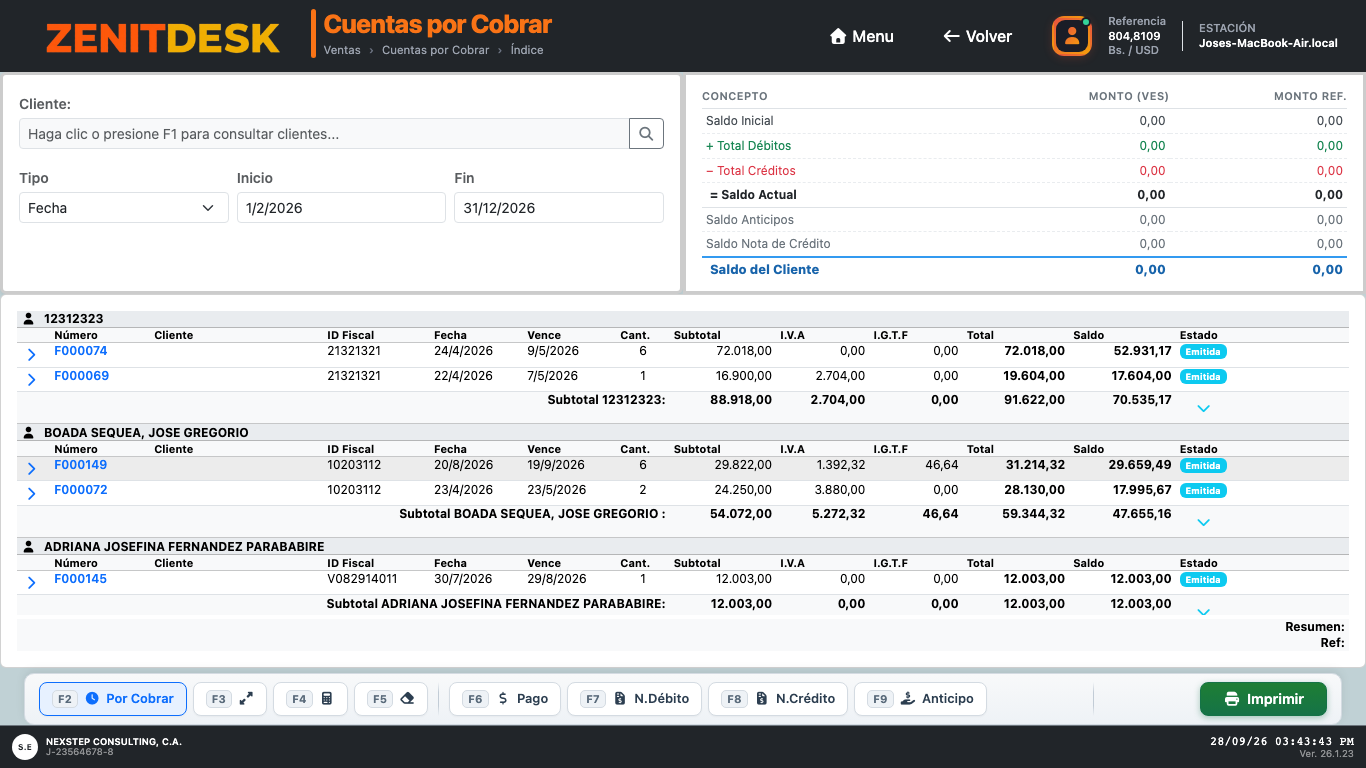Image resolution: width=1366 pixels, height=768 pixels.
Task: Click date and time 28/09/26 03:43:43 PM
Action: tap(1282, 742)
